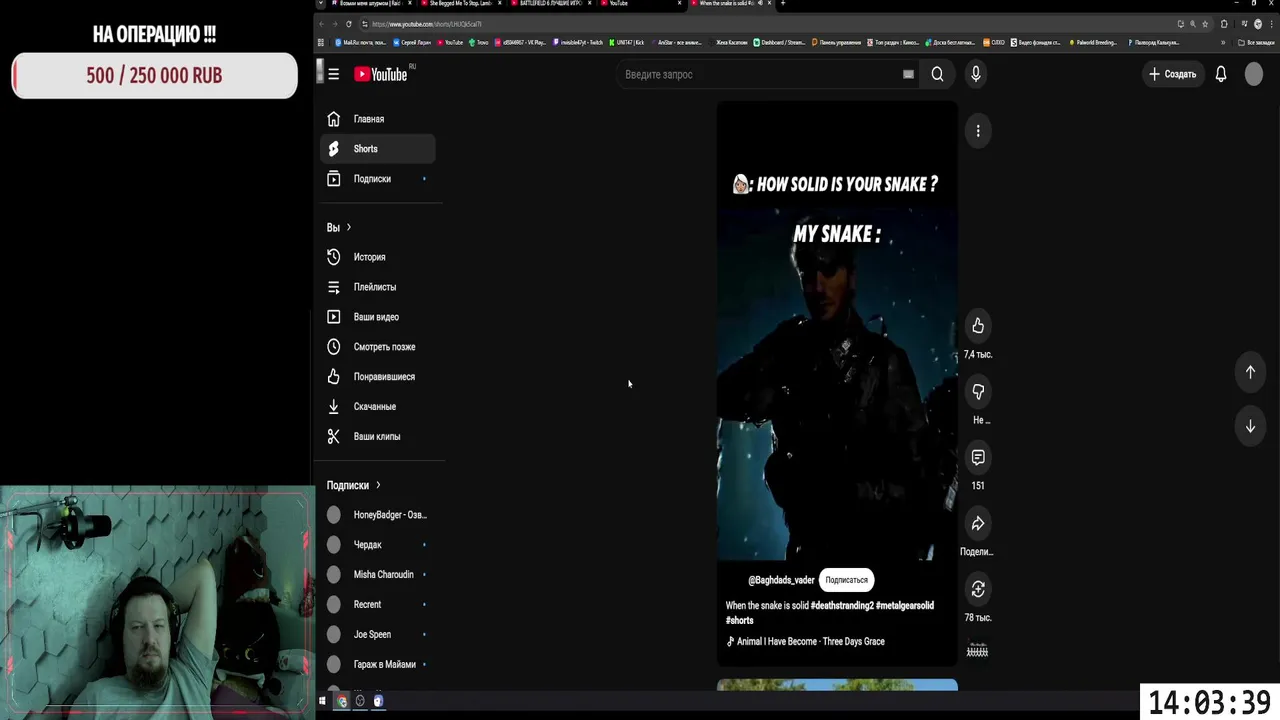Switch to BATTLEFIELD 6 browser tab

tap(550, 3)
